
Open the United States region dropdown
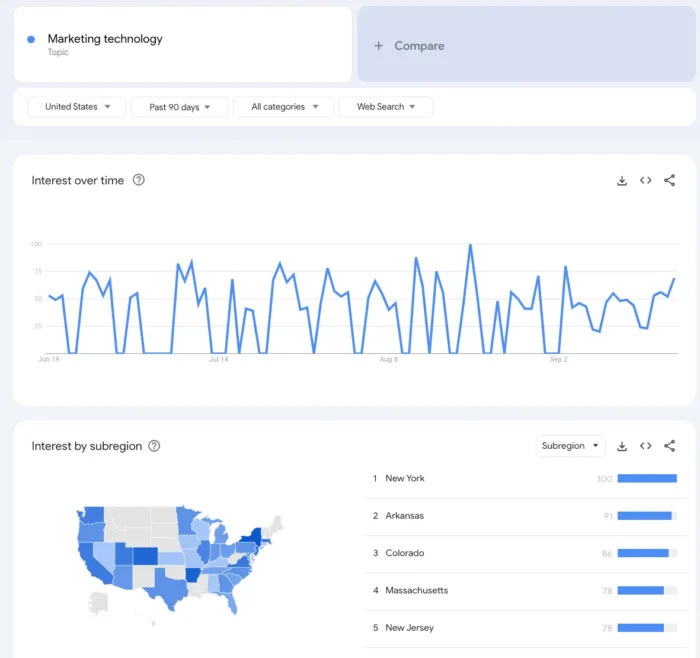[x=76, y=107]
